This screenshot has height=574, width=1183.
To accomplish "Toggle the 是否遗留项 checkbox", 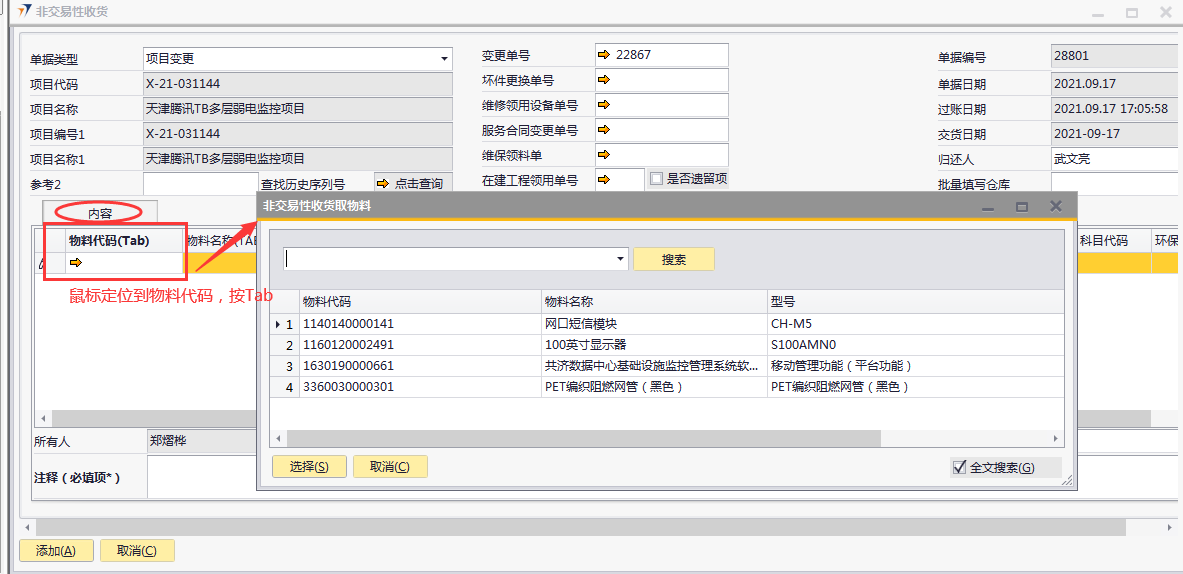I will point(656,179).
